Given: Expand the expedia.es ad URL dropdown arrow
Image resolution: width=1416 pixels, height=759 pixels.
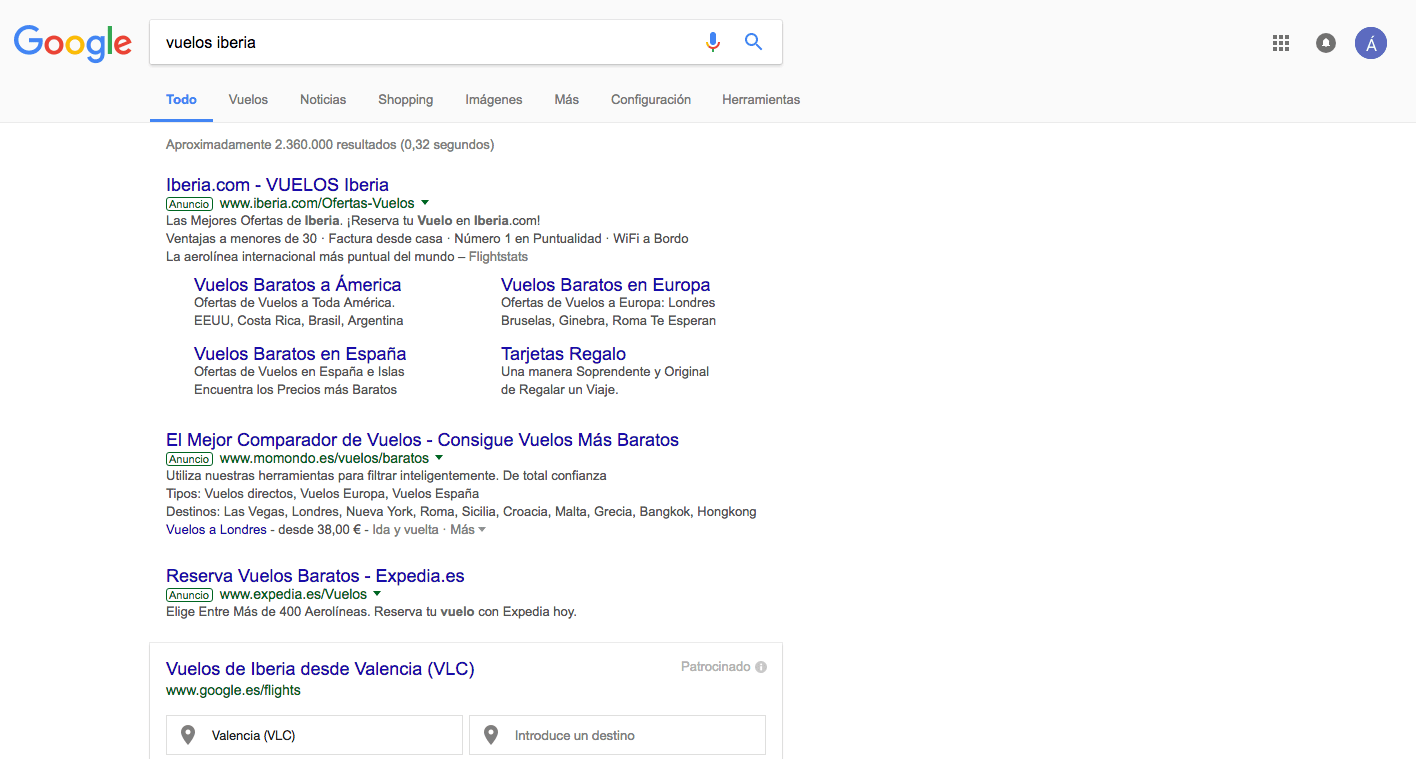Looking at the screenshot, I should pyautogui.click(x=377, y=594).
